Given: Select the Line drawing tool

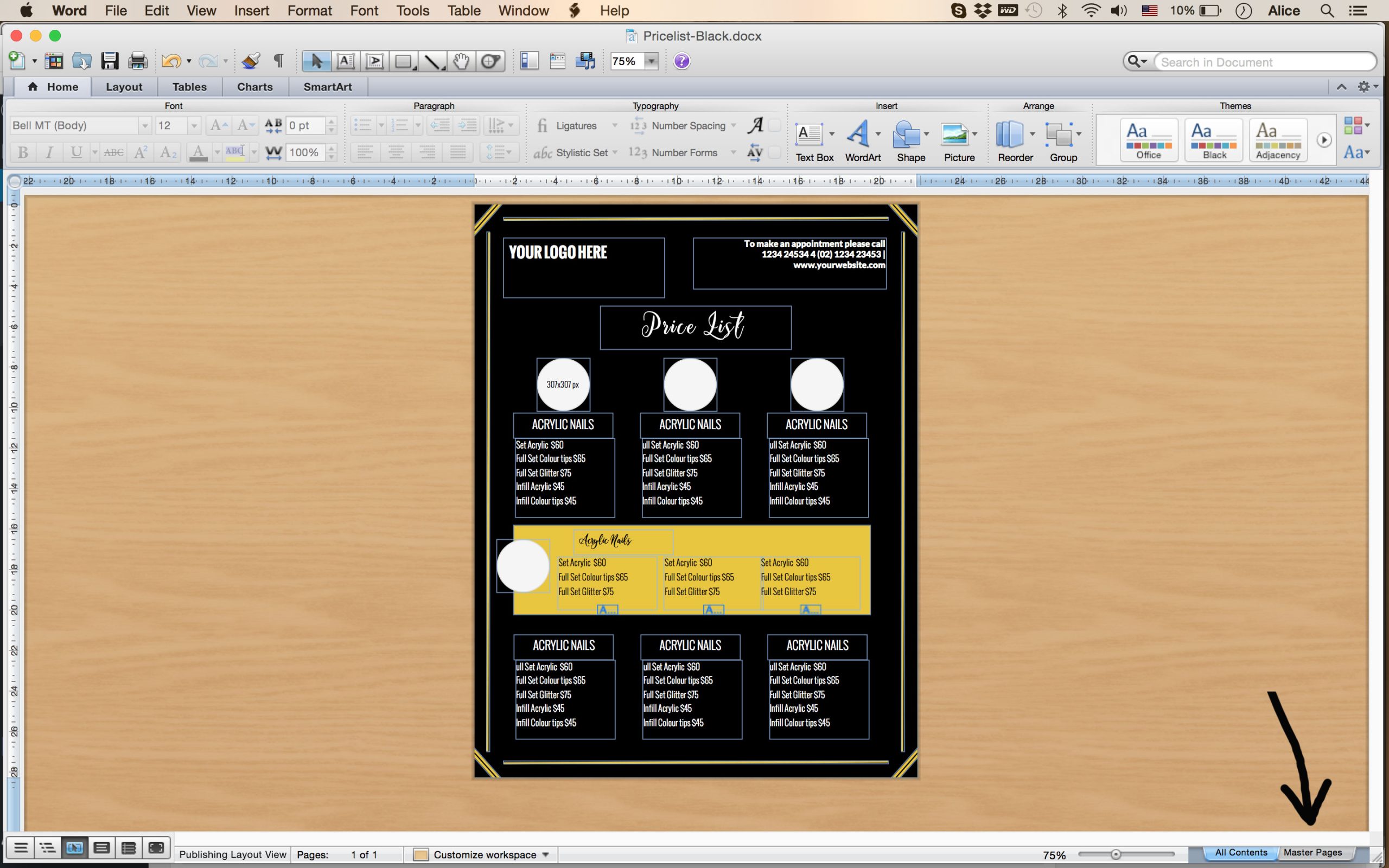Looking at the screenshot, I should click(432, 61).
